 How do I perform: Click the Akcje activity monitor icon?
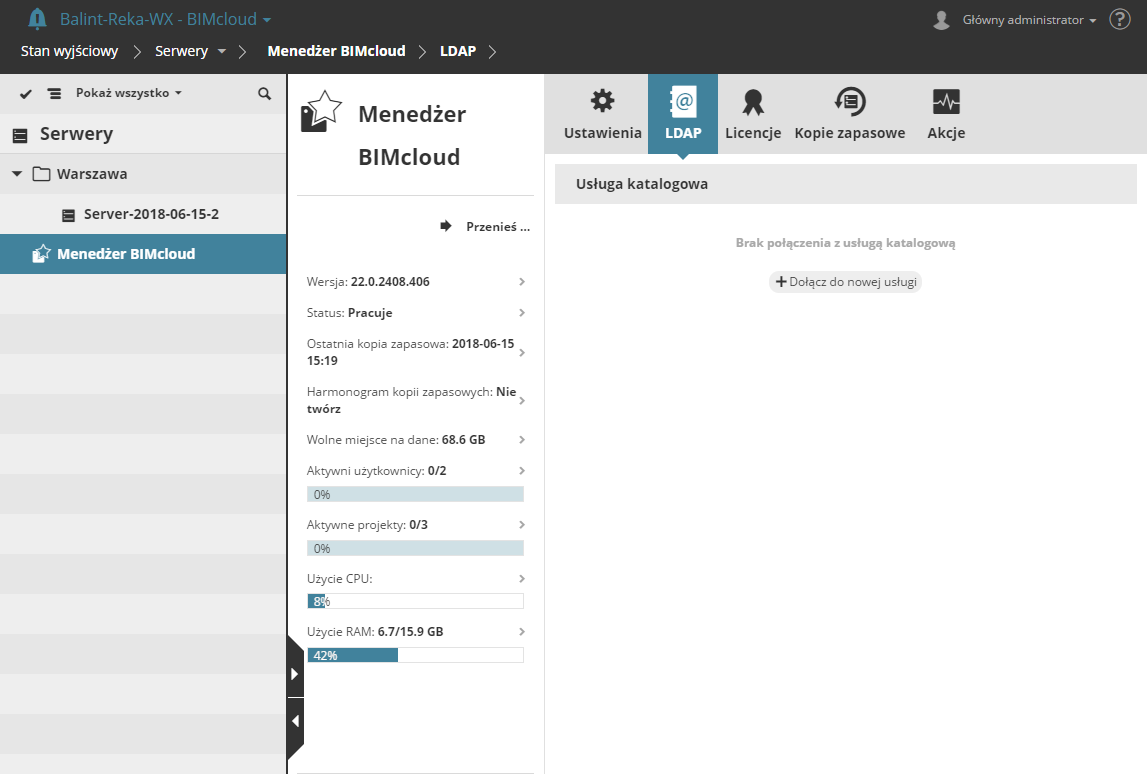click(x=945, y=100)
